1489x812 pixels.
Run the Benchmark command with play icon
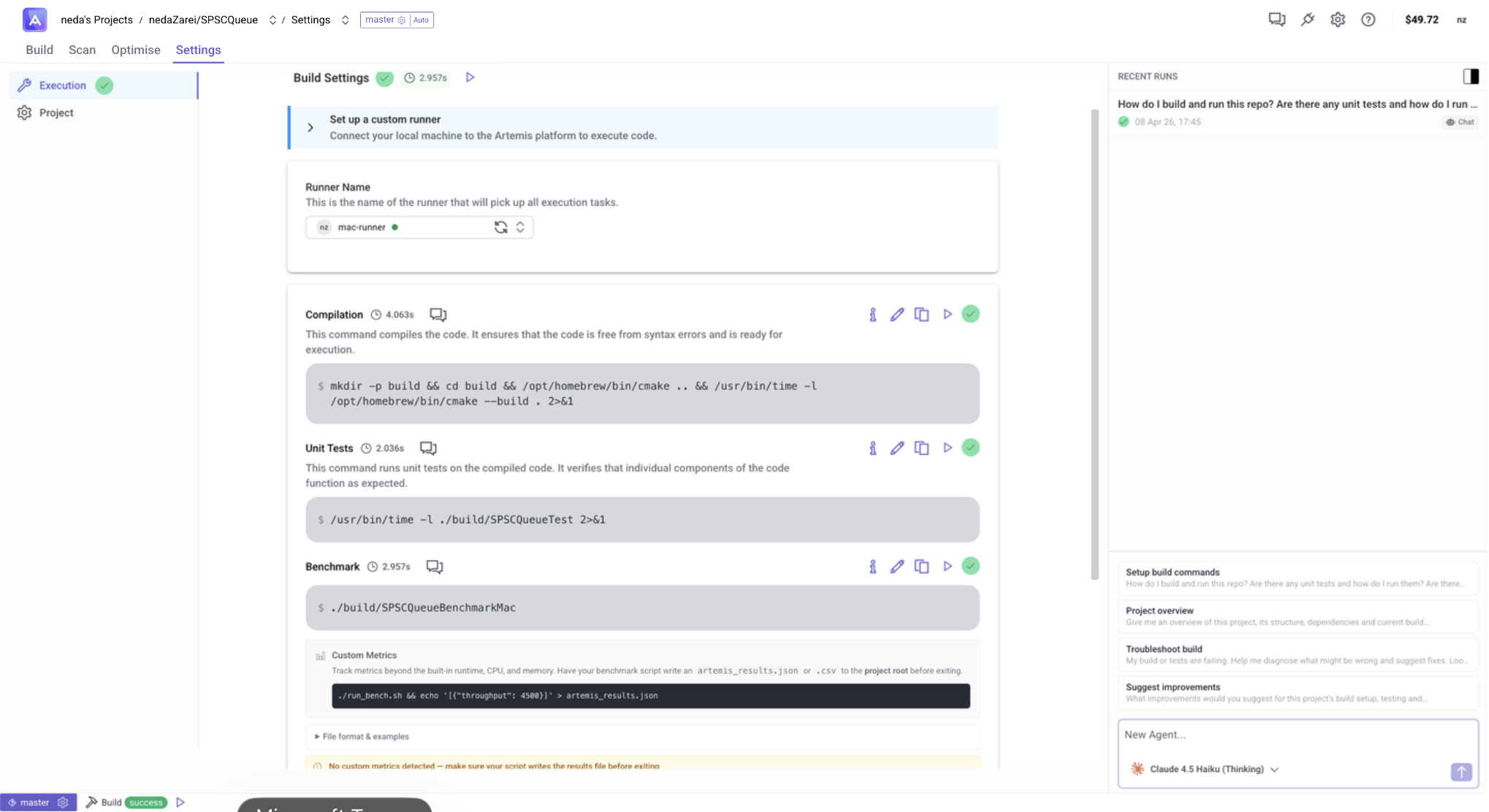pos(947,567)
